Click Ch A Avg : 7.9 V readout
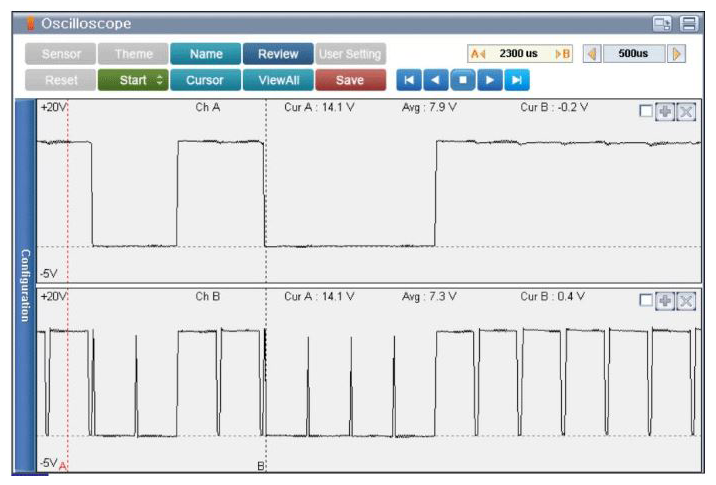 coord(429,107)
